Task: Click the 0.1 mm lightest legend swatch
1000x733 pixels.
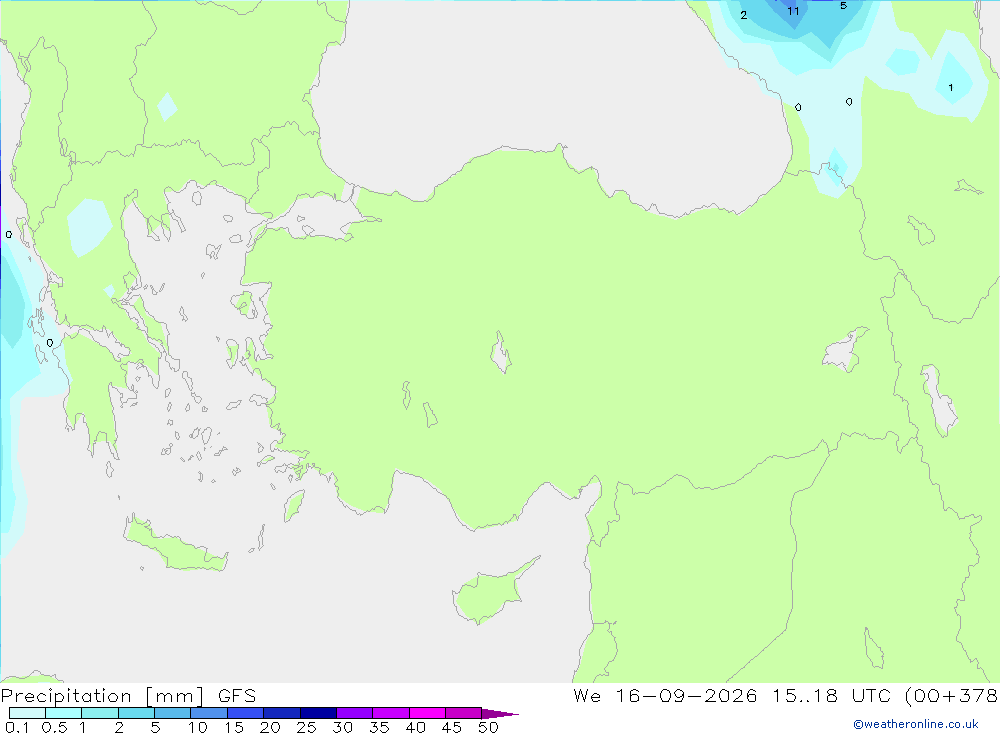Action: coord(27,713)
